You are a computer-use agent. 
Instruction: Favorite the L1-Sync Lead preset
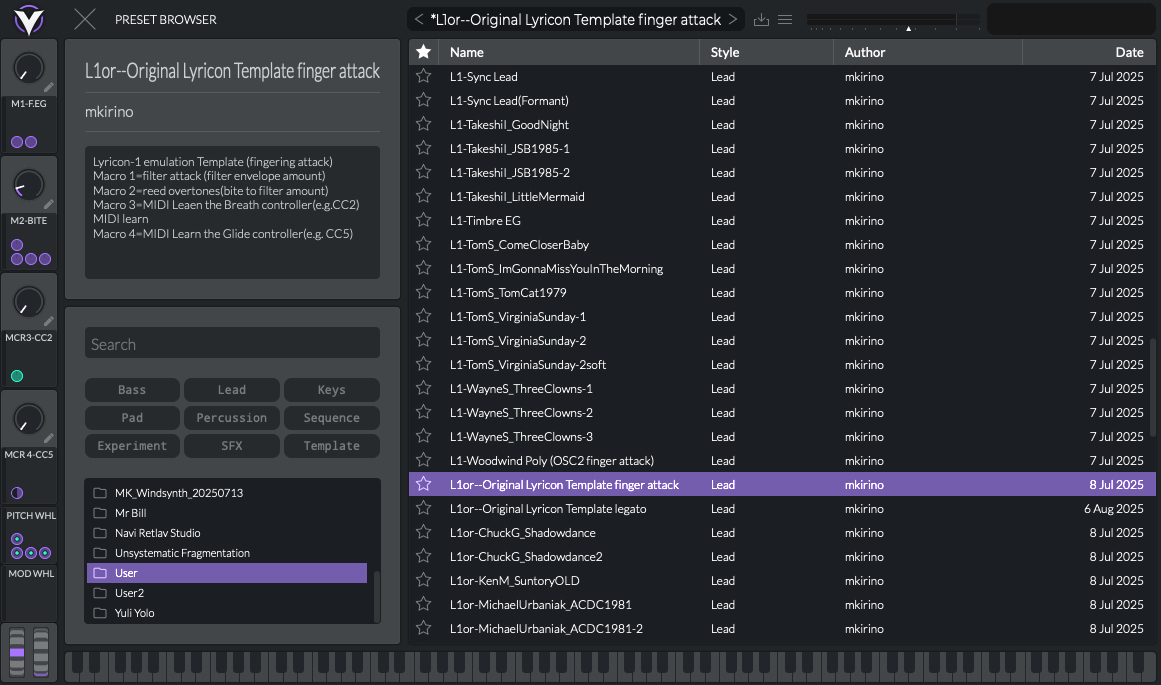423,76
